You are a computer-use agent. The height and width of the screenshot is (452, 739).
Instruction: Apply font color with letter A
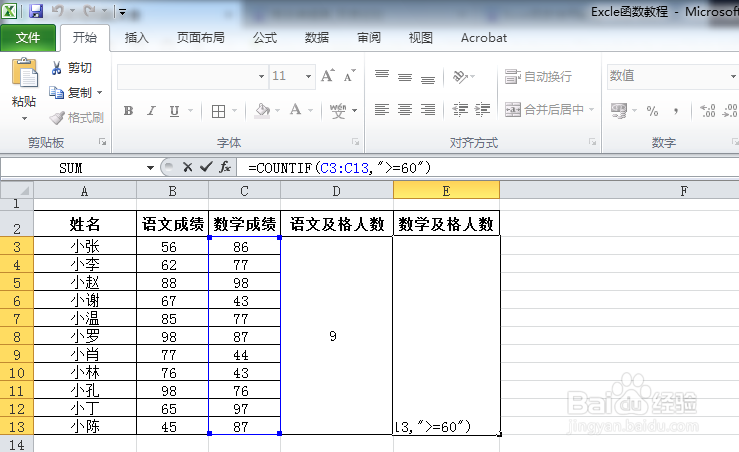click(296, 110)
